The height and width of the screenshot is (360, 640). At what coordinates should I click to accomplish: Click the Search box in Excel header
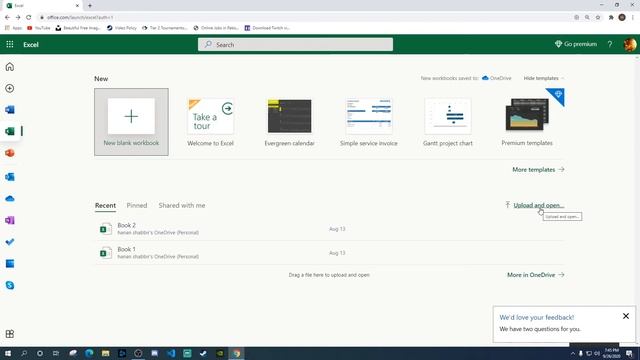(x=296, y=44)
